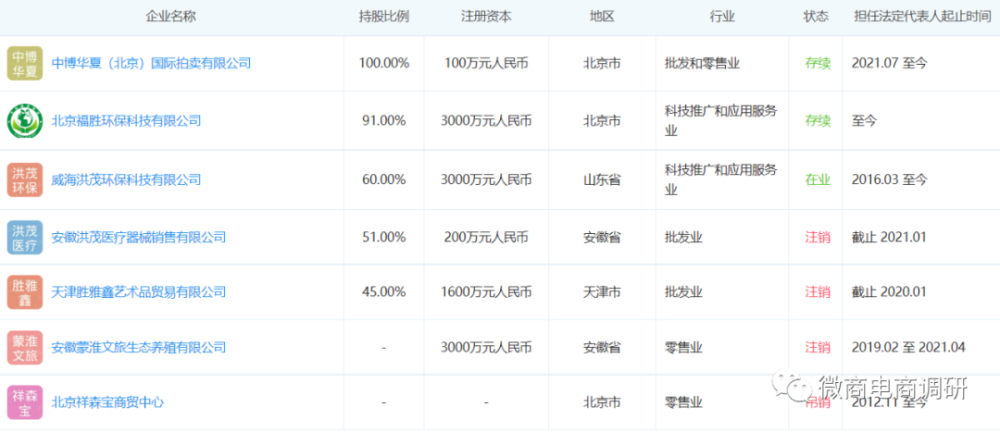Click the 状态 column header

tap(816, 17)
